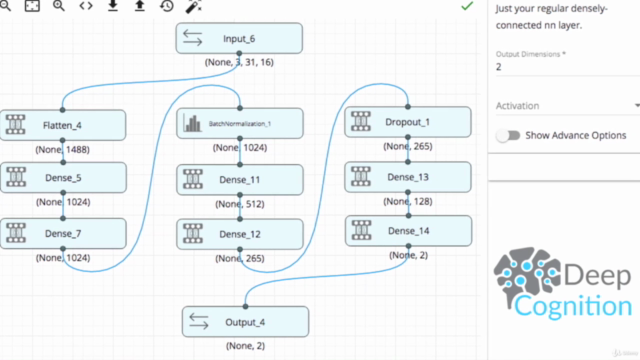Screen dimensions: 640x360
Task: Click the Input_6 node arrows icon
Action: [x=193, y=38]
